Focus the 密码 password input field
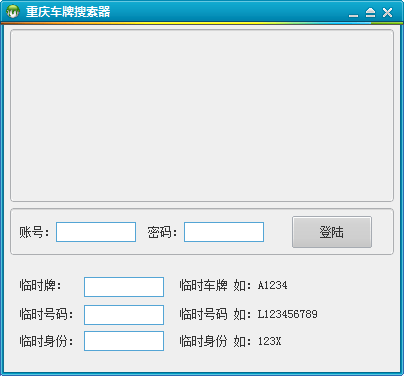 click(x=224, y=232)
